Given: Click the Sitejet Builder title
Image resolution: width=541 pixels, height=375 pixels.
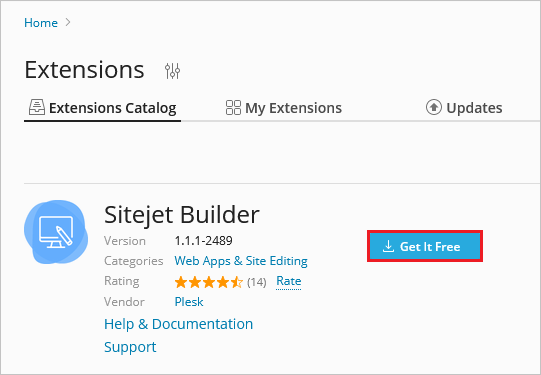Looking at the screenshot, I should pyautogui.click(x=182, y=215).
